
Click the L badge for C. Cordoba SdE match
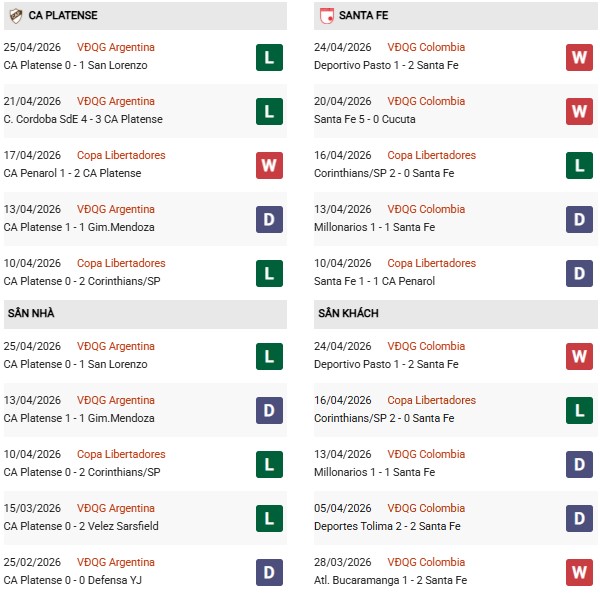coord(268,111)
